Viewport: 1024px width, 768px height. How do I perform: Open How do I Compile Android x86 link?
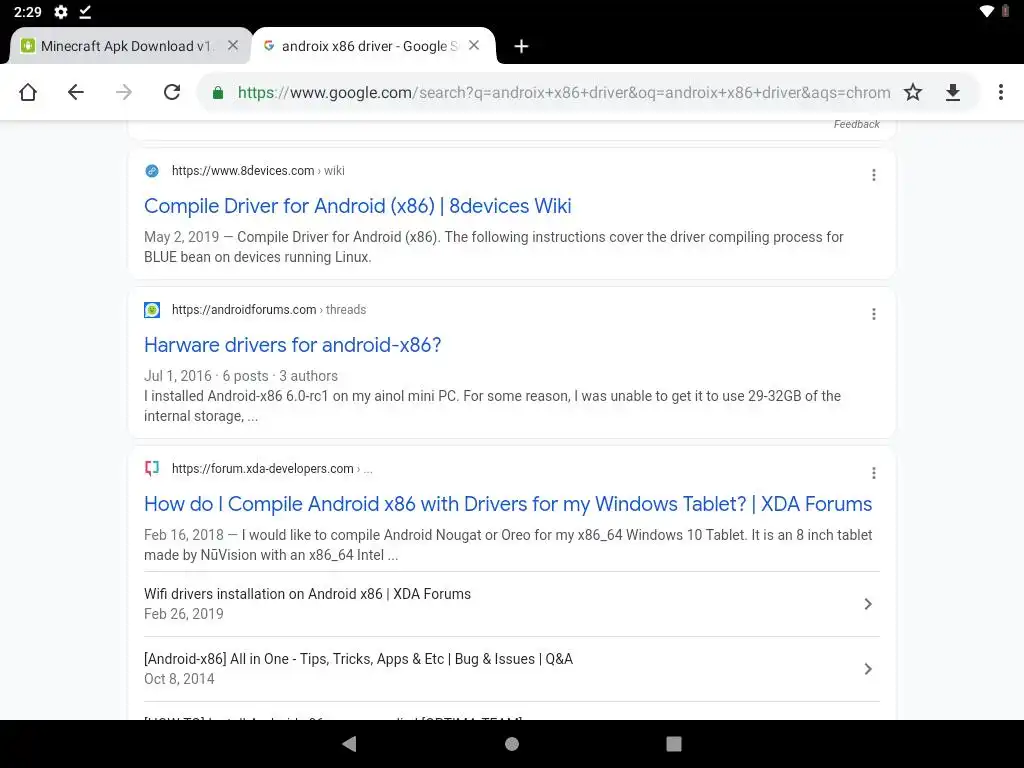[x=508, y=504]
